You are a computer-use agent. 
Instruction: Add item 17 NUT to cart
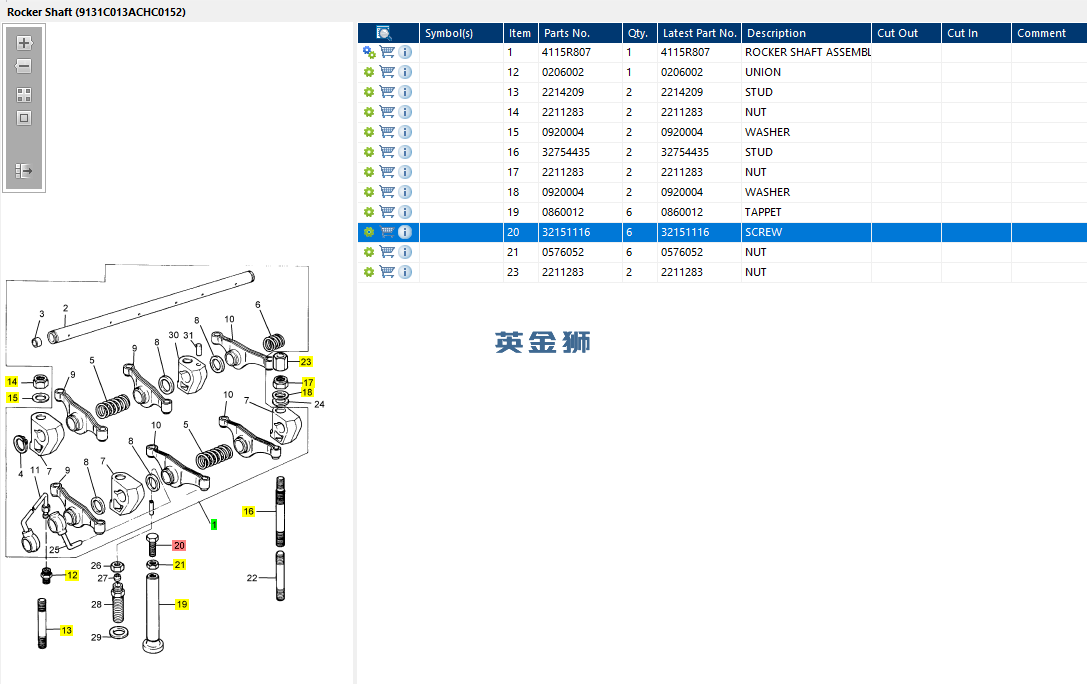coord(387,172)
